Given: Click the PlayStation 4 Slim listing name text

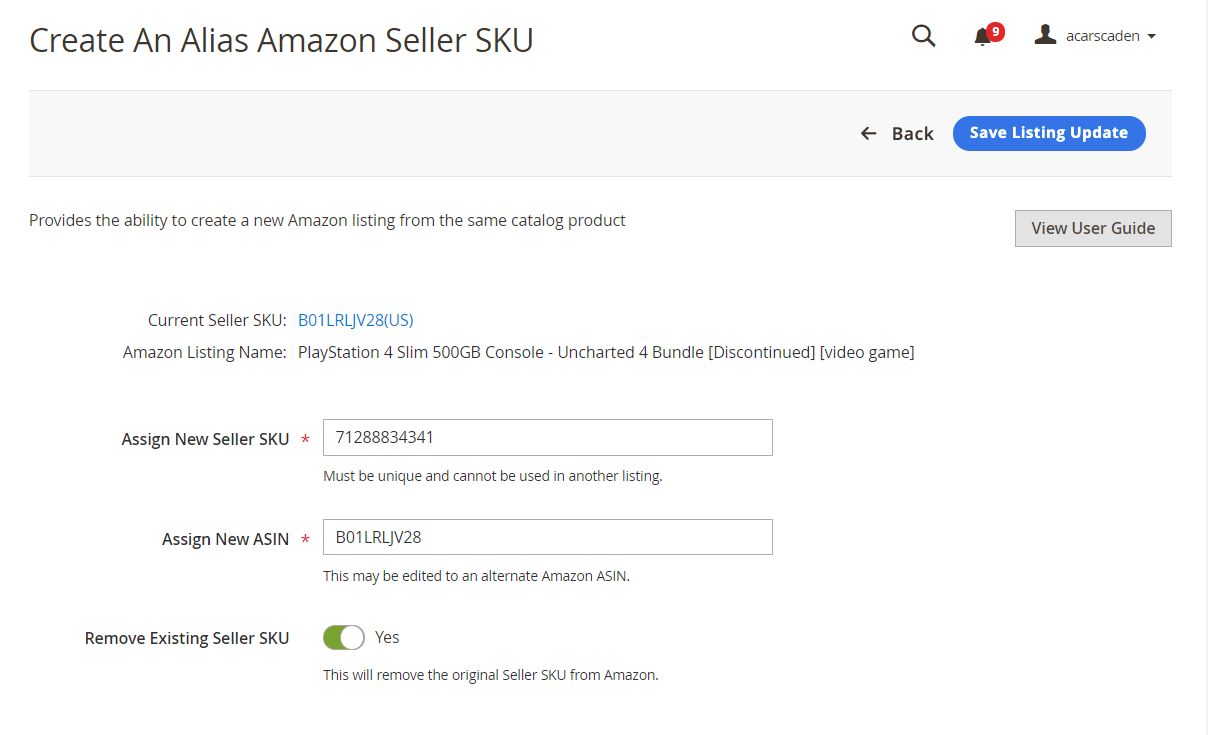Looking at the screenshot, I should [x=606, y=352].
